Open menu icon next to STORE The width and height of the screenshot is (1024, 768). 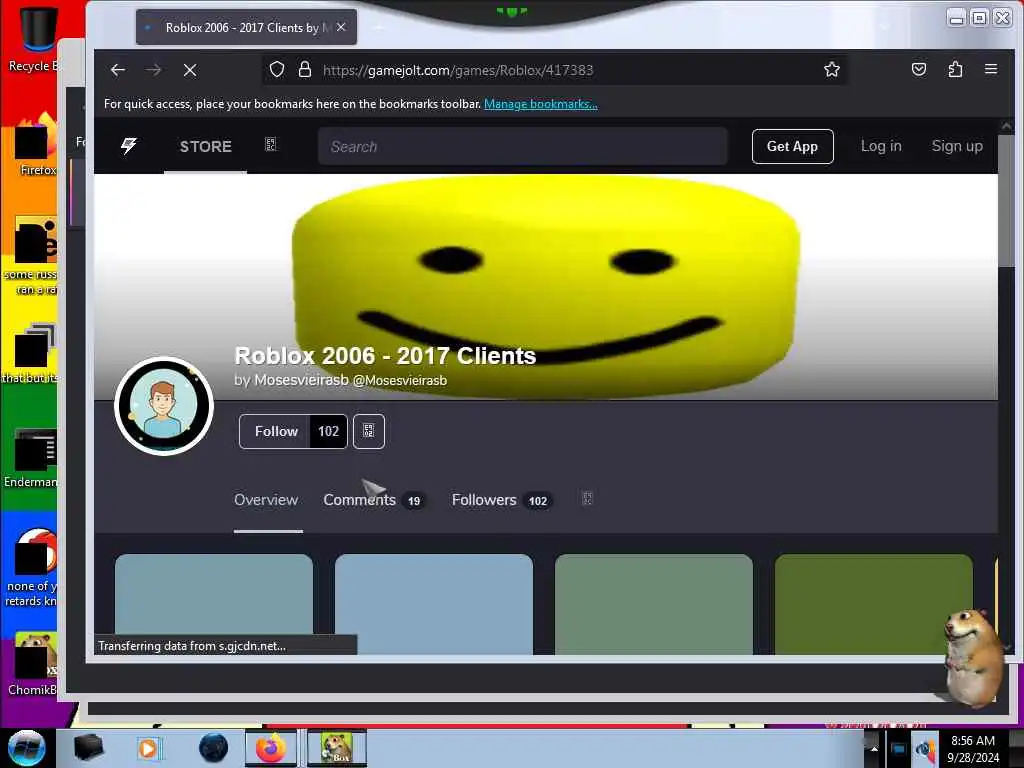pyautogui.click(x=271, y=144)
